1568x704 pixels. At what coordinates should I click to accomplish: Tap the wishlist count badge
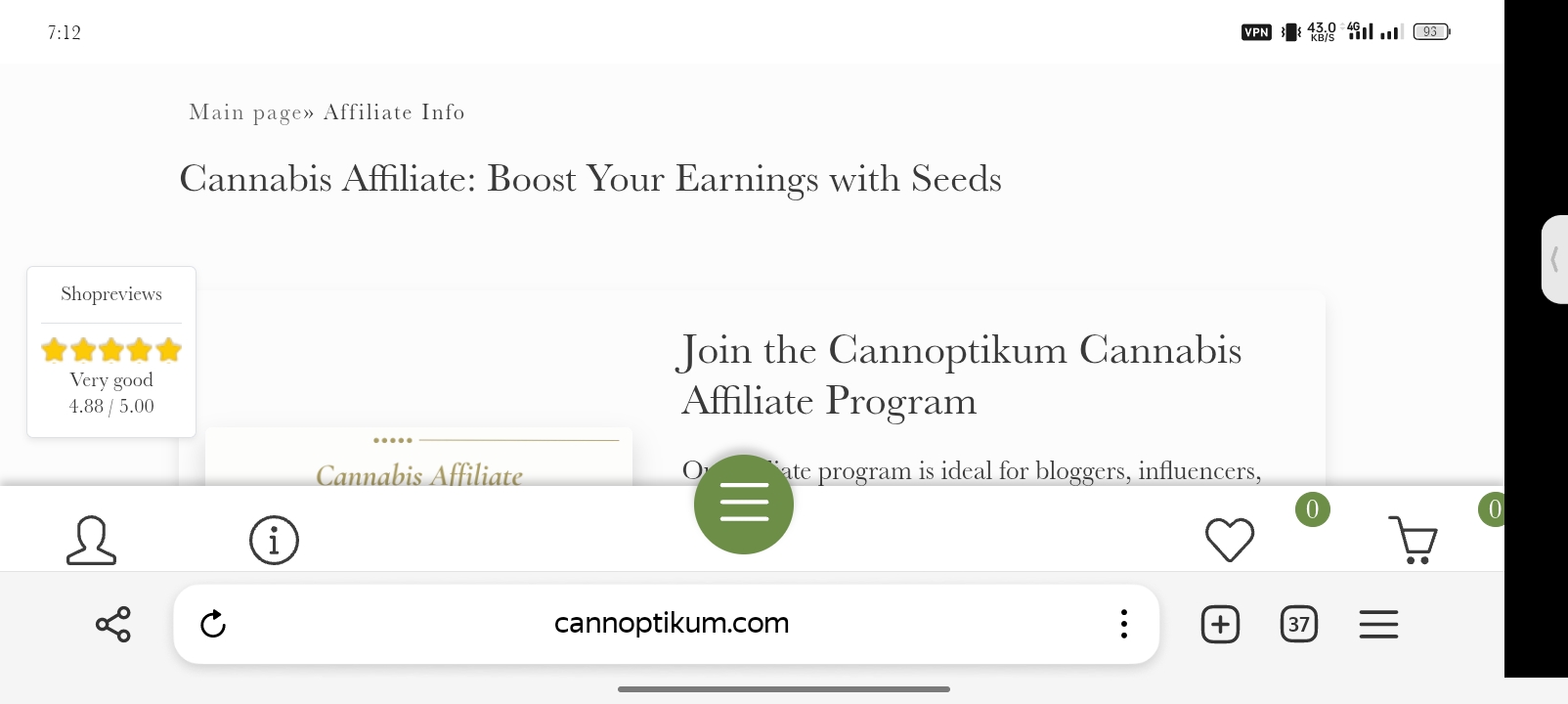[x=1313, y=508]
